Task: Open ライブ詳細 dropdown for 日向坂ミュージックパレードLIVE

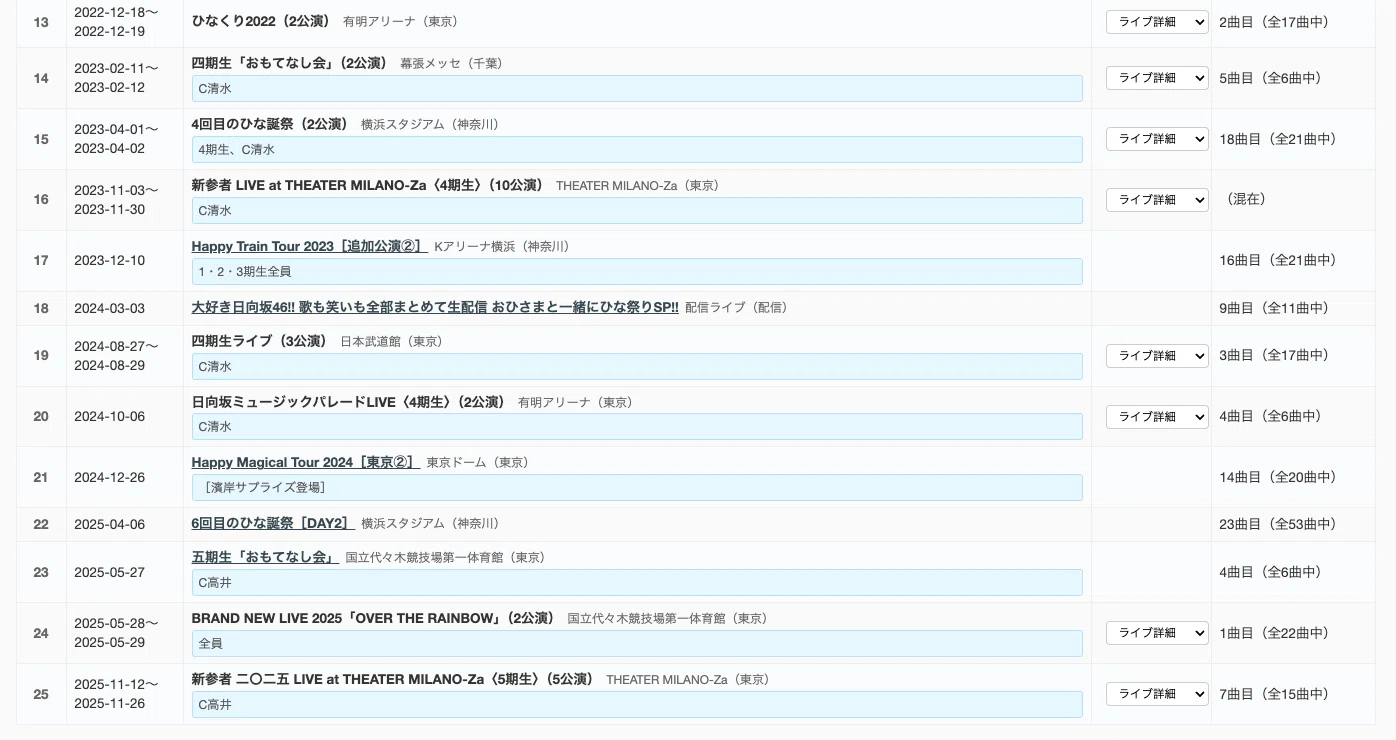Action: click(x=1157, y=417)
